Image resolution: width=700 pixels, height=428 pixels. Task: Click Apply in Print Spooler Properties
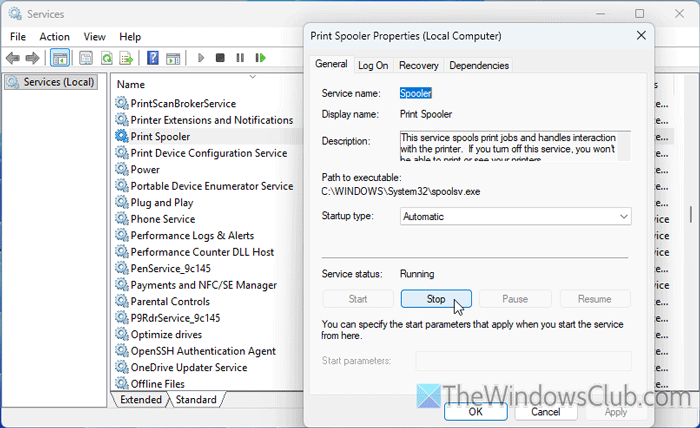[x=616, y=411]
